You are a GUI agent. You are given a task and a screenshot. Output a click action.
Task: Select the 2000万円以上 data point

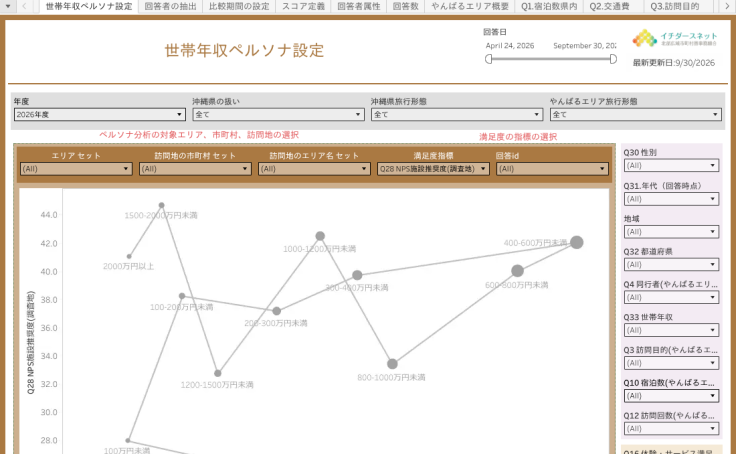[130, 256]
